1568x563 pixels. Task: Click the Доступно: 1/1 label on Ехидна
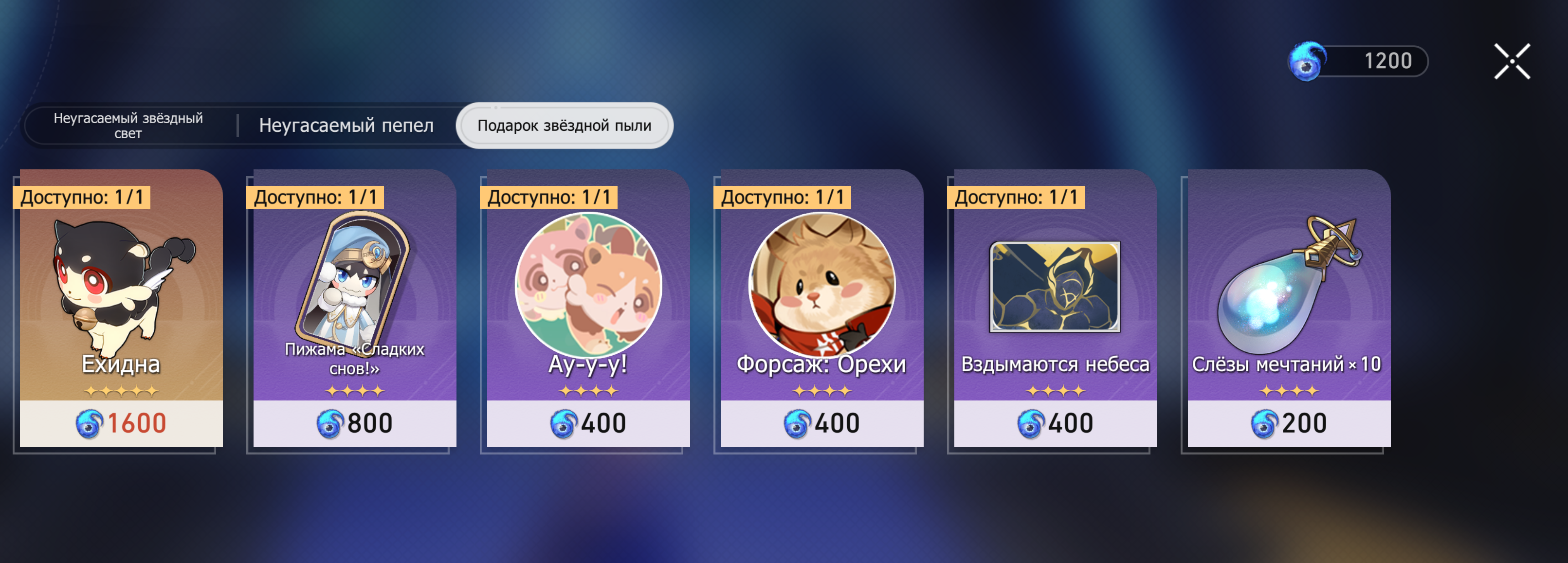[82, 197]
